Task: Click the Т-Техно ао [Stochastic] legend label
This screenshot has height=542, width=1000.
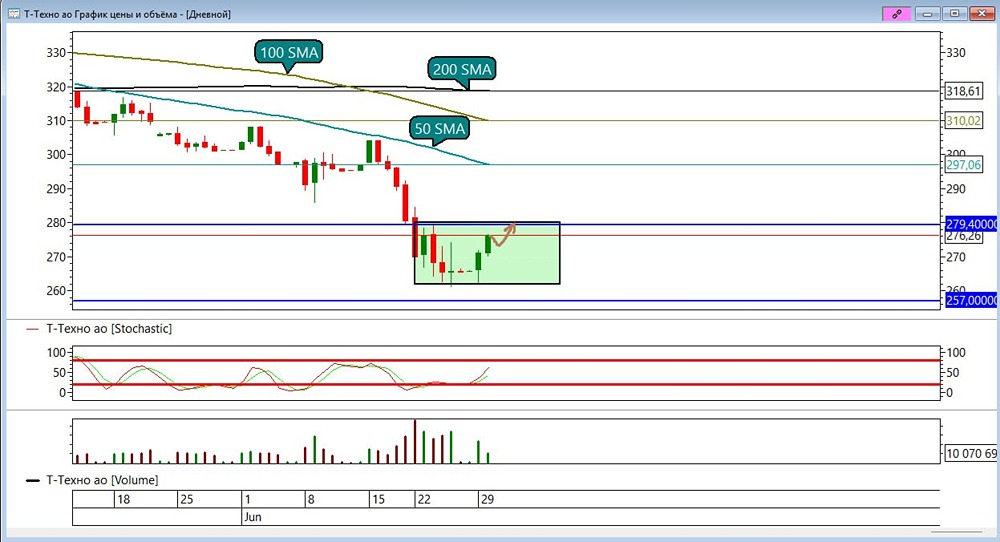Action: pyautogui.click(x=109, y=328)
